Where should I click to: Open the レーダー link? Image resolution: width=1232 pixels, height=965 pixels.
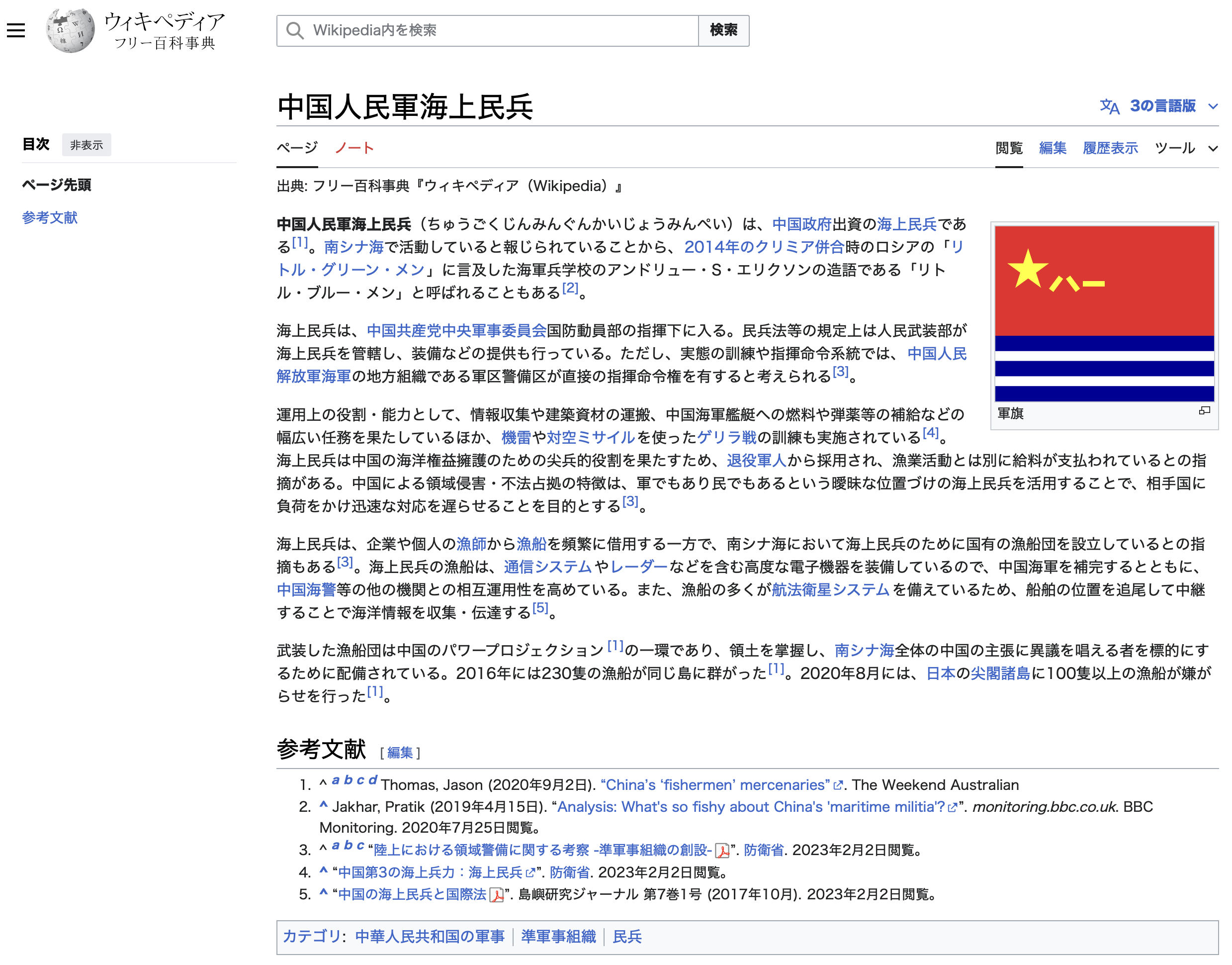tap(639, 567)
